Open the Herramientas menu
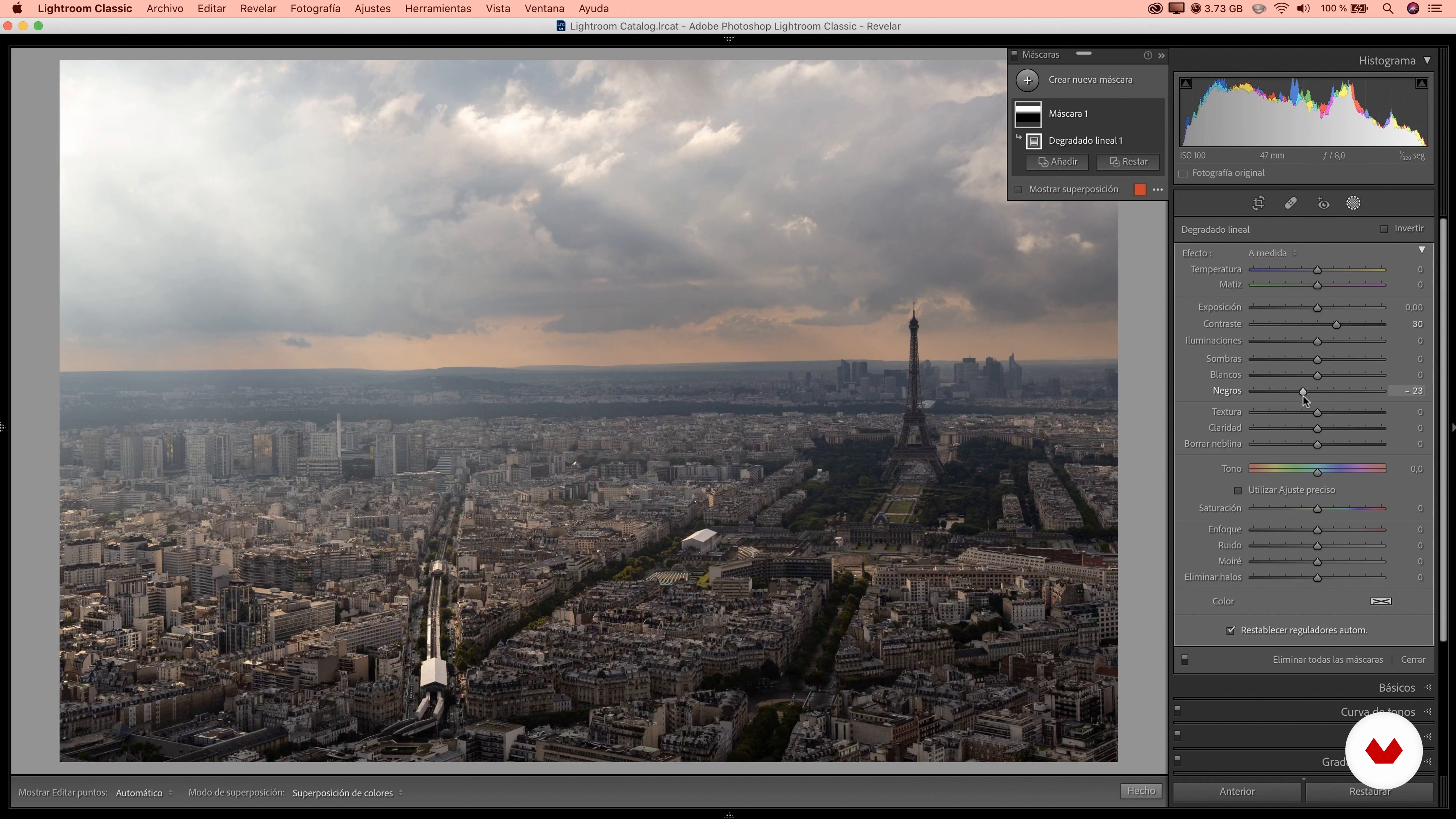Image resolution: width=1456 pixels, height=819 pixels. pos(438,8)
